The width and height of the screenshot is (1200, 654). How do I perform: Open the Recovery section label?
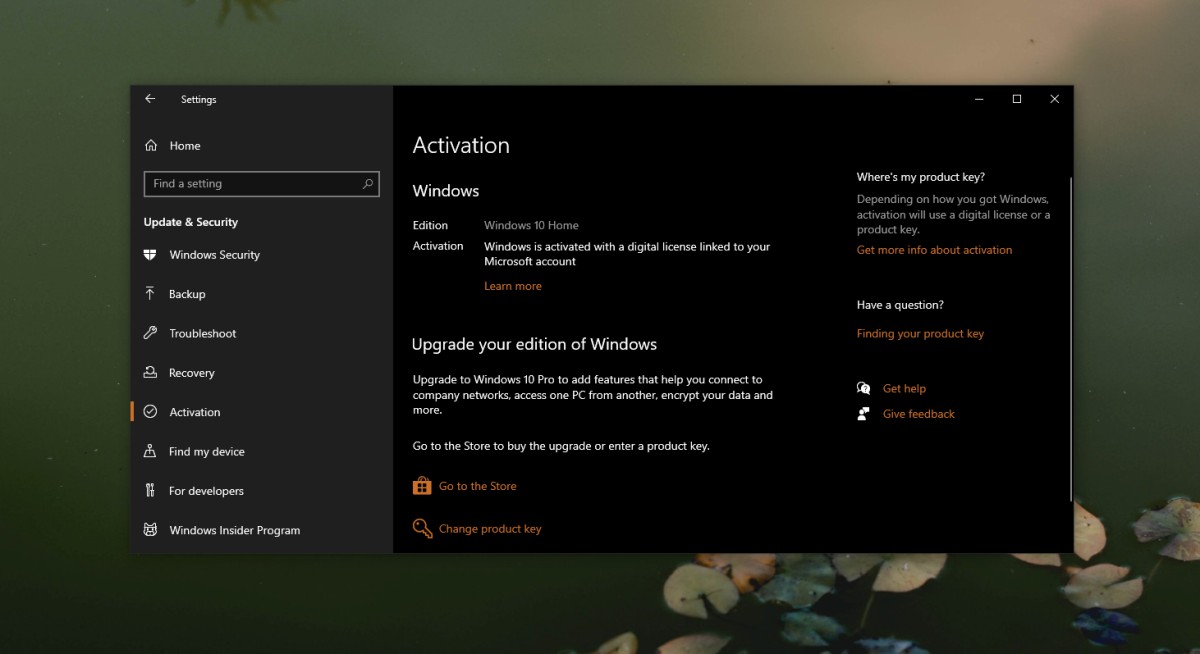192,373
